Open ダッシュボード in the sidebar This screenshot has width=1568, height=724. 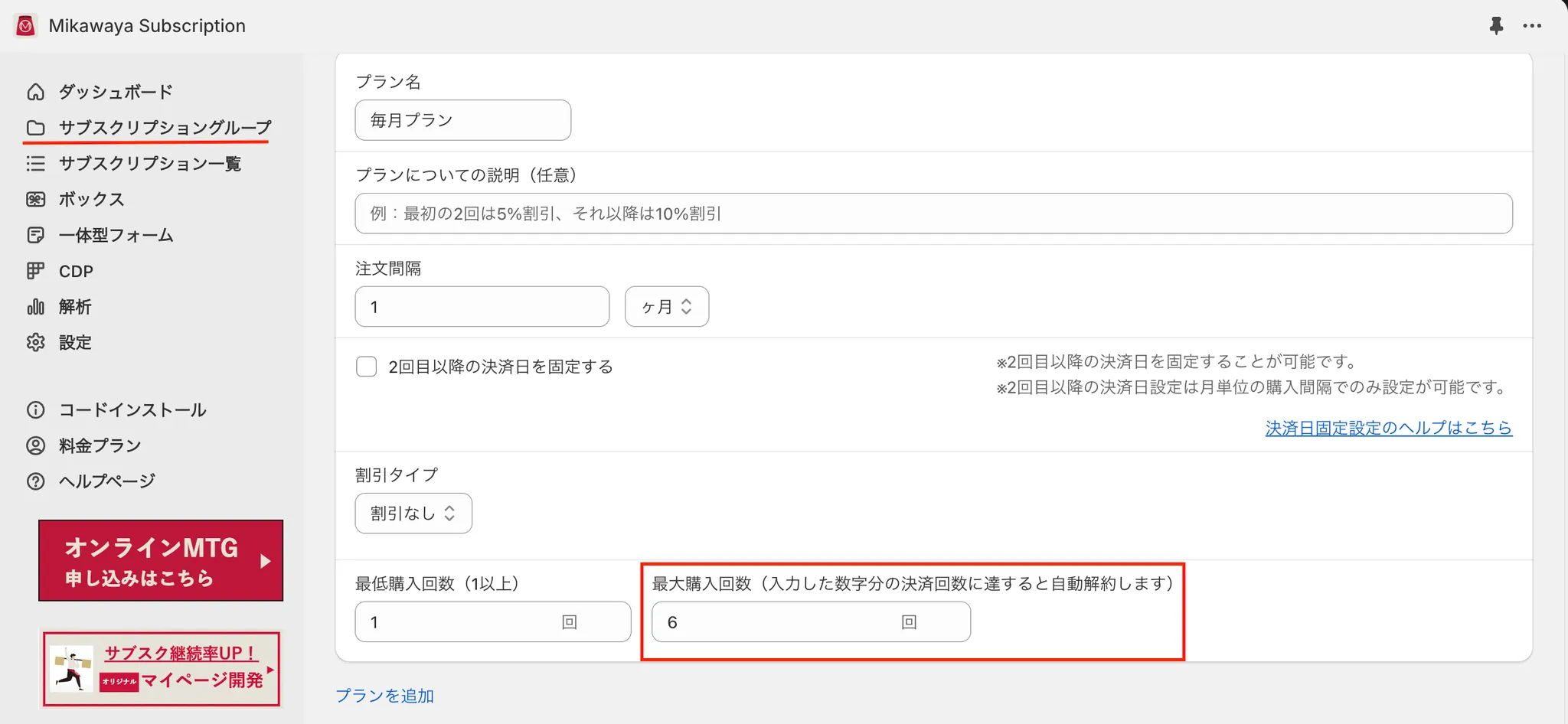tap(116, 92)
